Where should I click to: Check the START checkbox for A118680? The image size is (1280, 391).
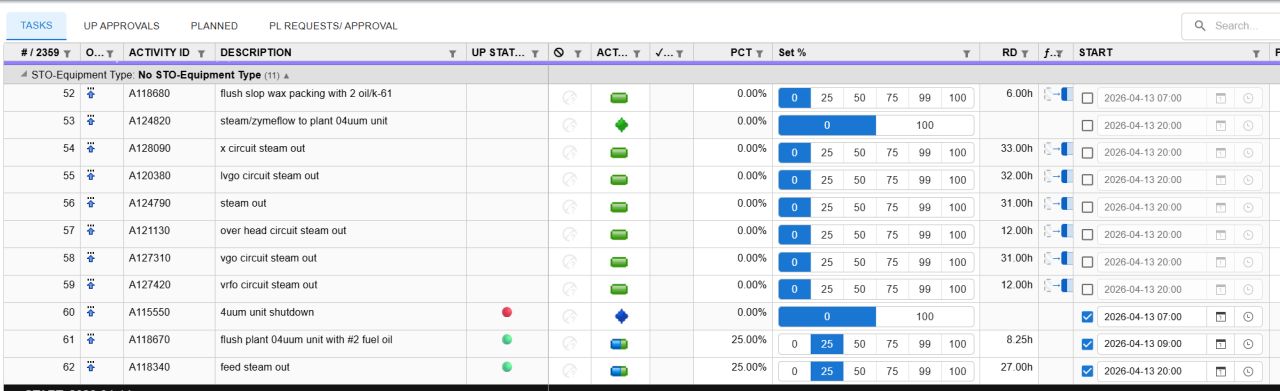[1087, 98]
